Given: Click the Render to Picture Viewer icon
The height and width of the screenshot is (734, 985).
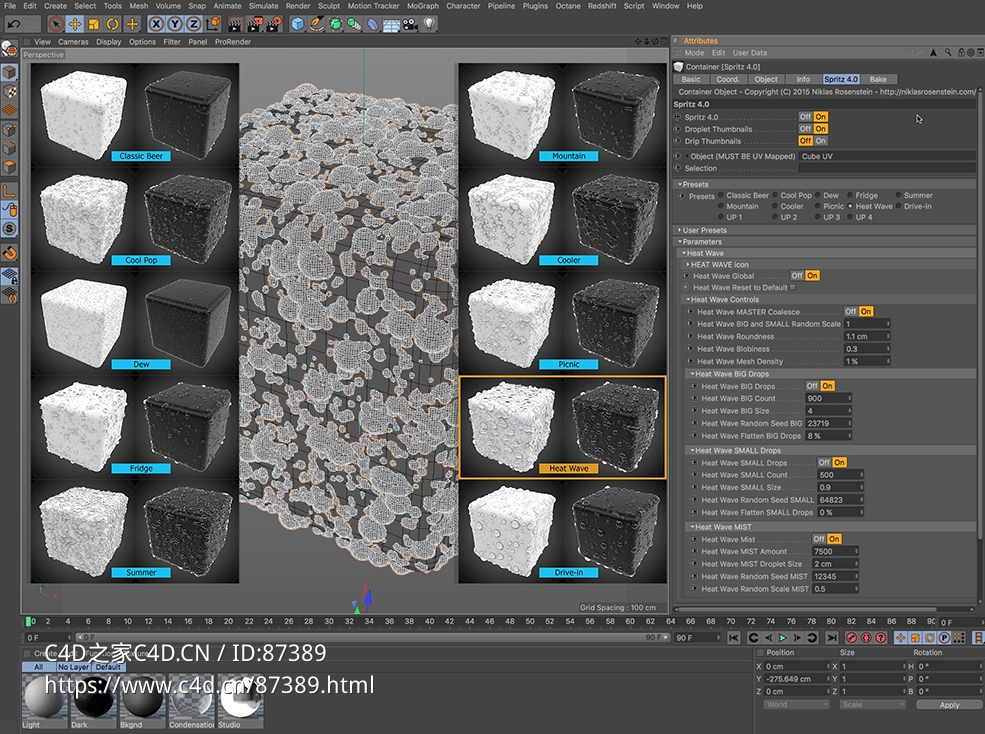Looking at the screenshot, I should click(253, 23).
